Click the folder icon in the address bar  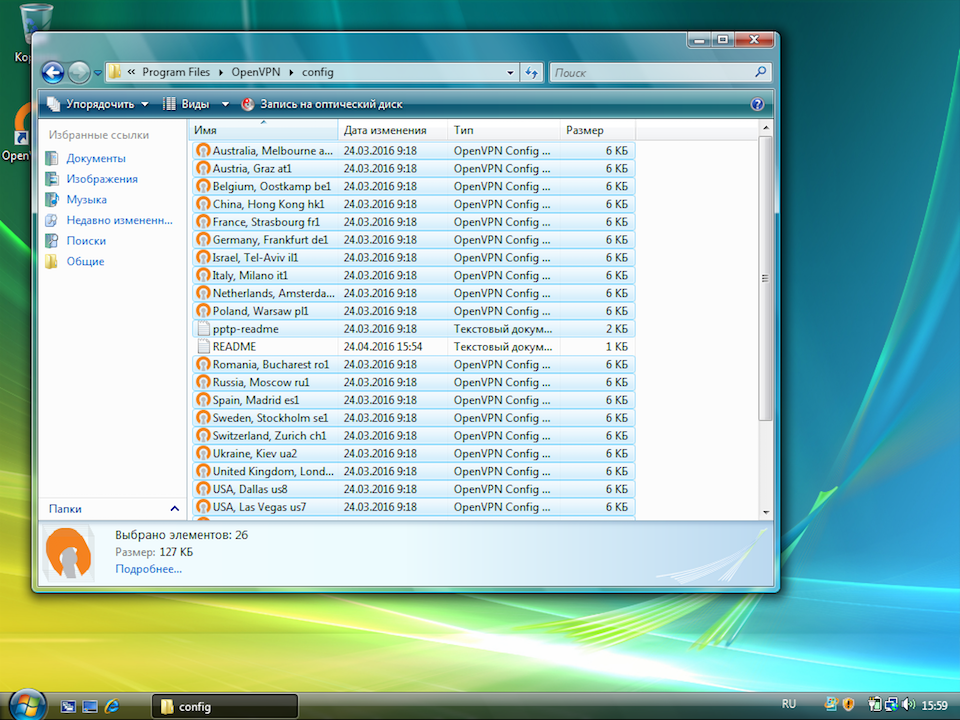point(114,72)
